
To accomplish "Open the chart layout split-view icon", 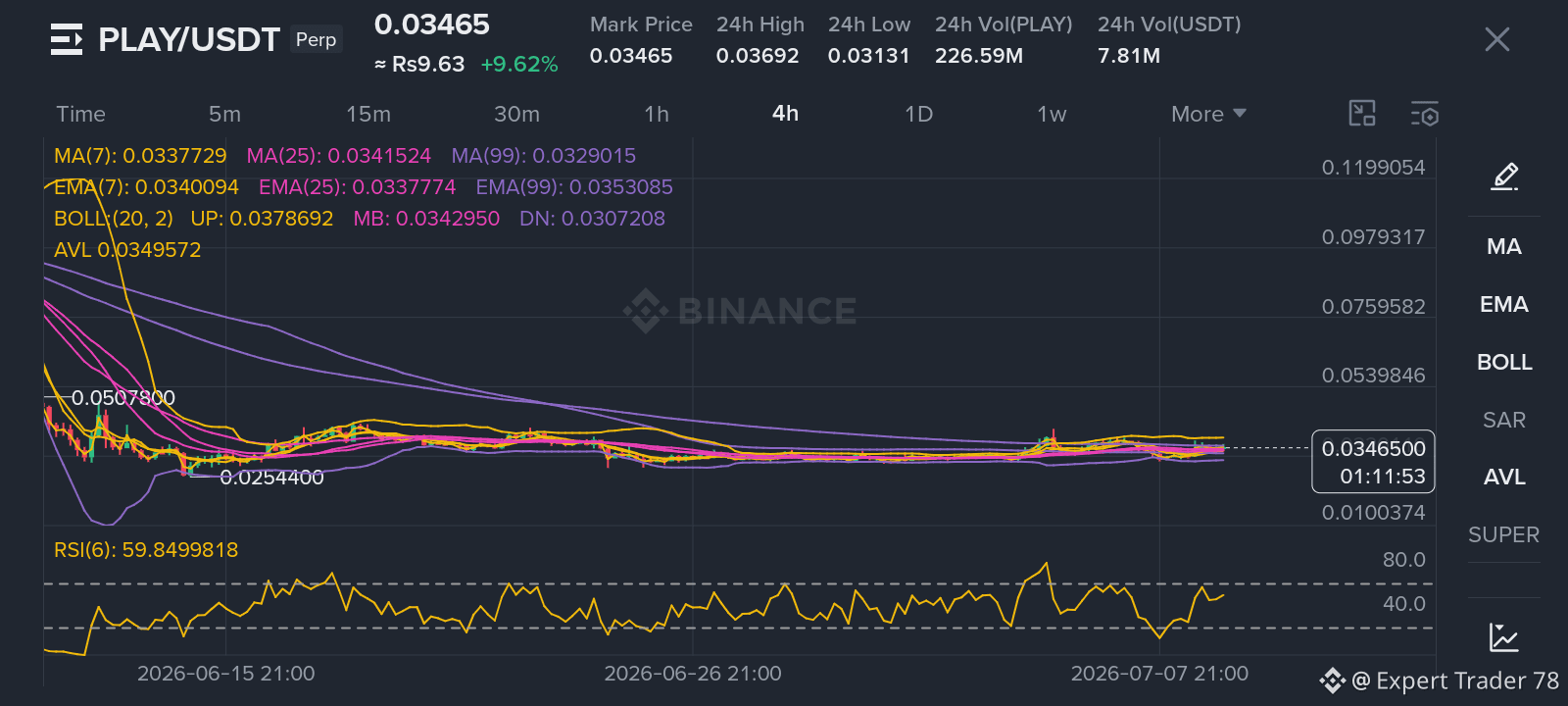I will pyautogui.click(x=1362, y=114).
